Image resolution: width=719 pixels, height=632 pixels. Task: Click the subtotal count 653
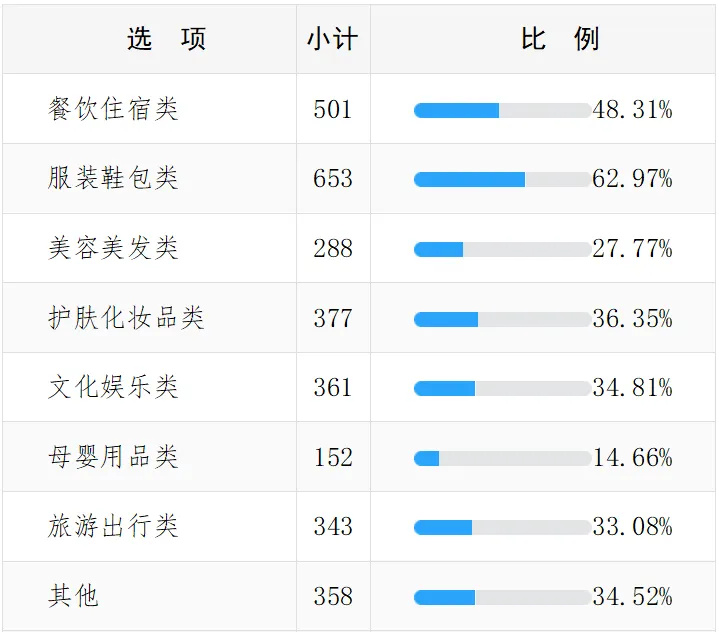click(x=333, y=178)
